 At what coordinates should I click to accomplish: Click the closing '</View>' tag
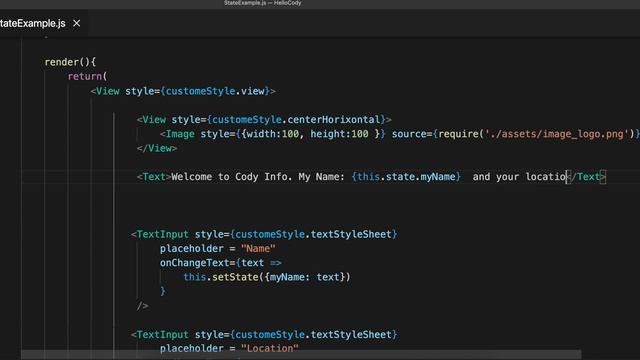[x=157, y=148]
